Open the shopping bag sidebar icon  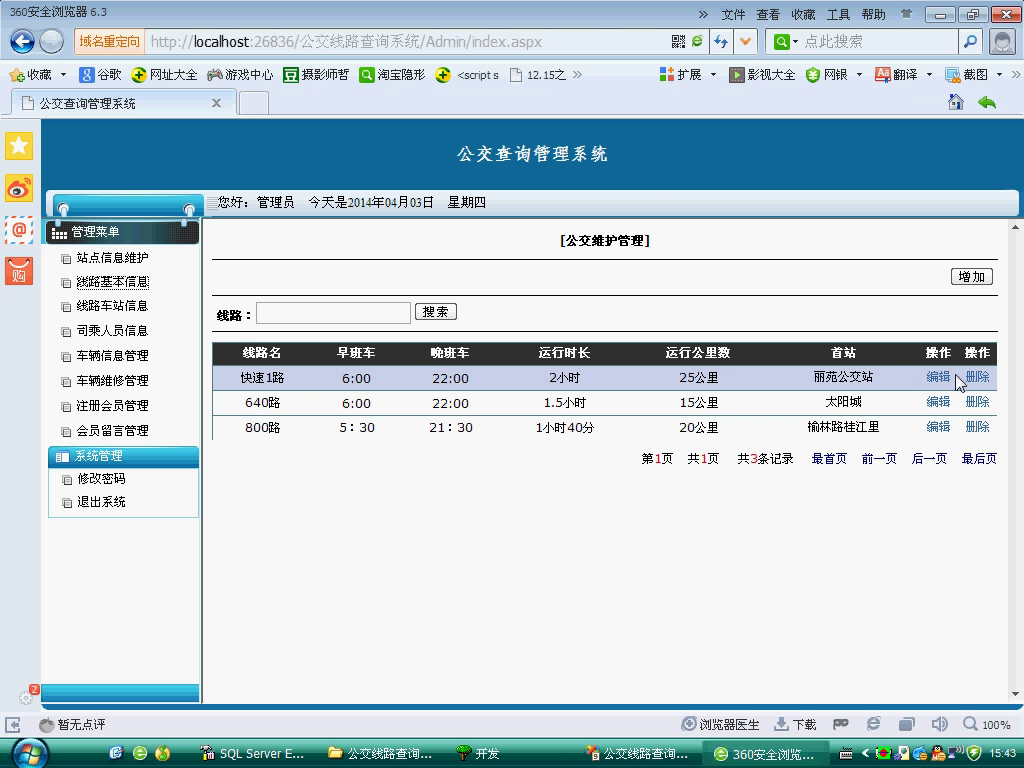tap(19, 270)
